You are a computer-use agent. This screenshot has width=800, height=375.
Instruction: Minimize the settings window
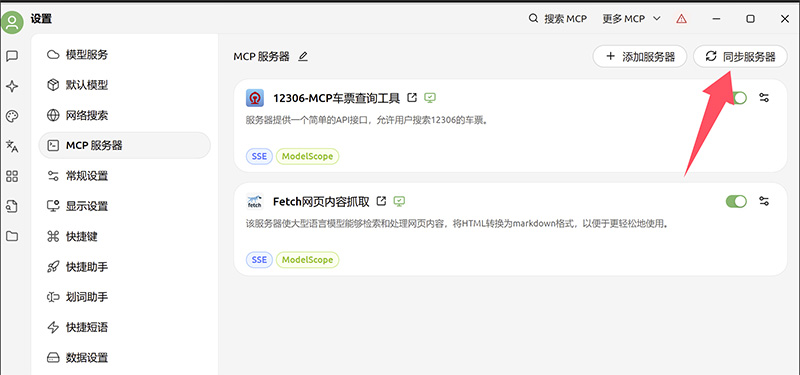tap(717, 19)
